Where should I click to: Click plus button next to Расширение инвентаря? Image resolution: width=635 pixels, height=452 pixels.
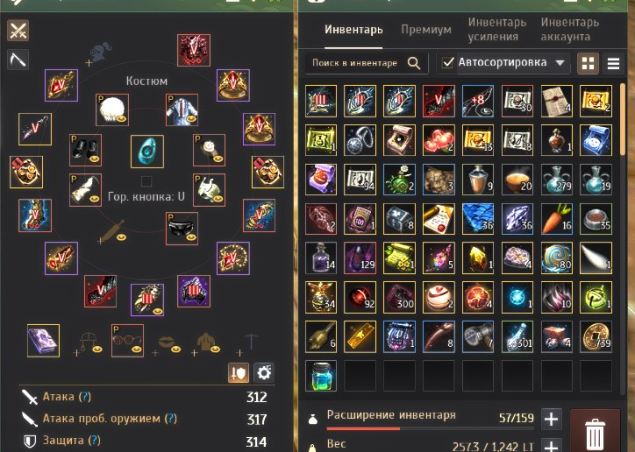551,419
